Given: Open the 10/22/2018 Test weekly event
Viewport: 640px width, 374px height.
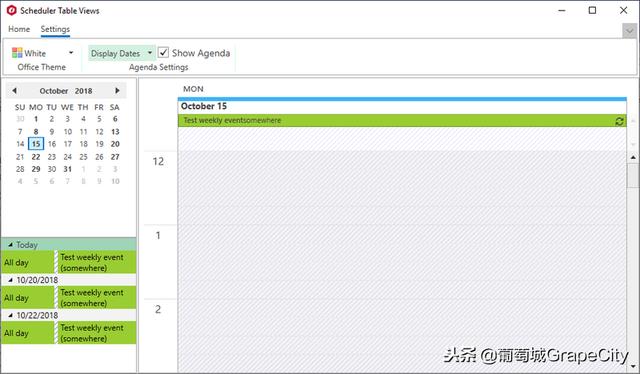Looking at the screenshot, I should coord(97,333).
